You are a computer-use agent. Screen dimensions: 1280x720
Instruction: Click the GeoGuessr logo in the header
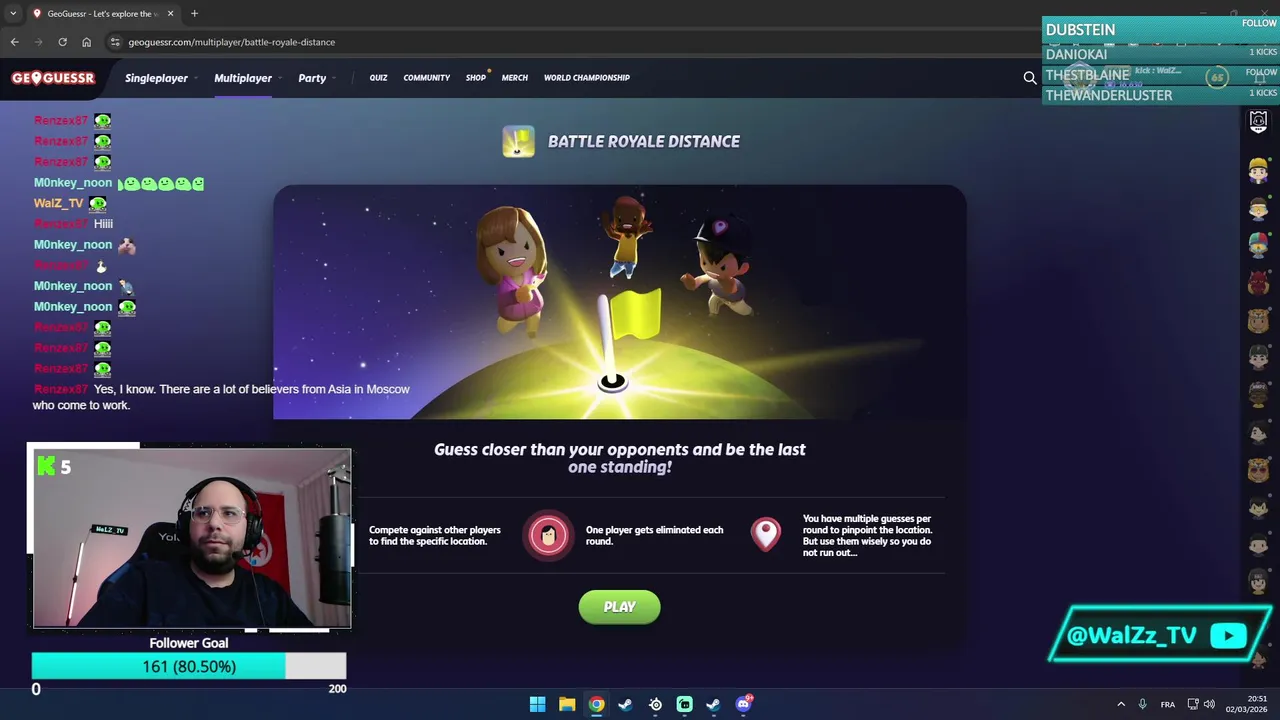[x=53, y=78]
